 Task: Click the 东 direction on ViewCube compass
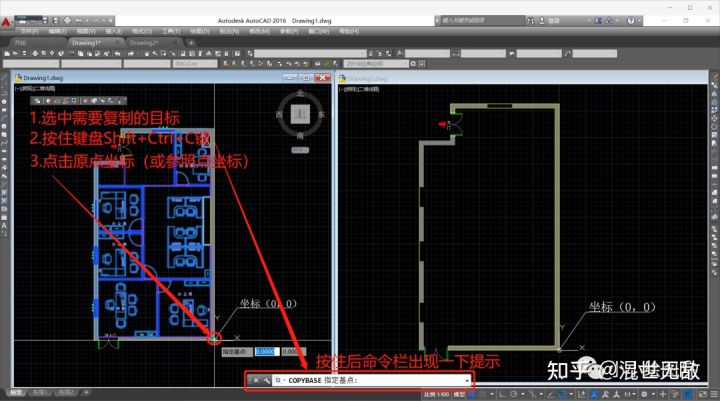[x=321, y=114]
